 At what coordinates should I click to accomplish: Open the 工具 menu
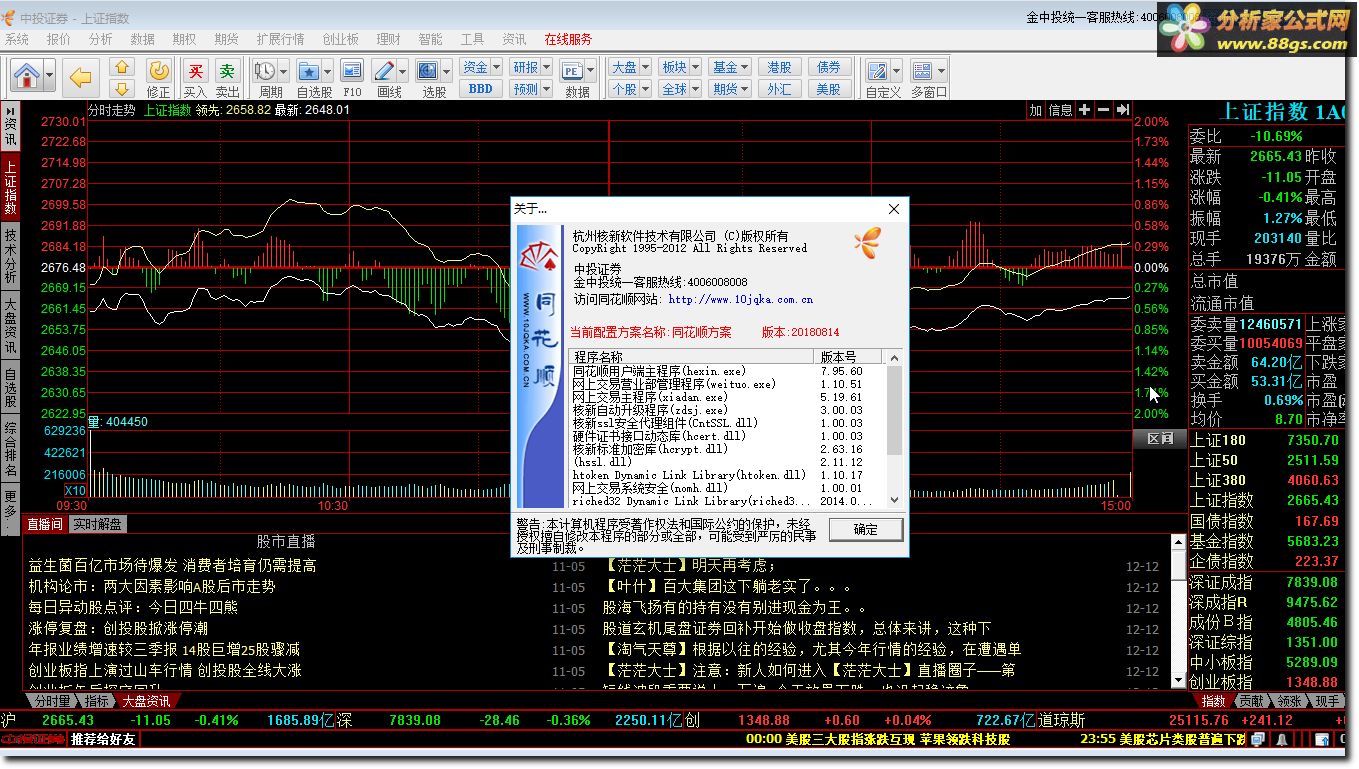[473, 39]
